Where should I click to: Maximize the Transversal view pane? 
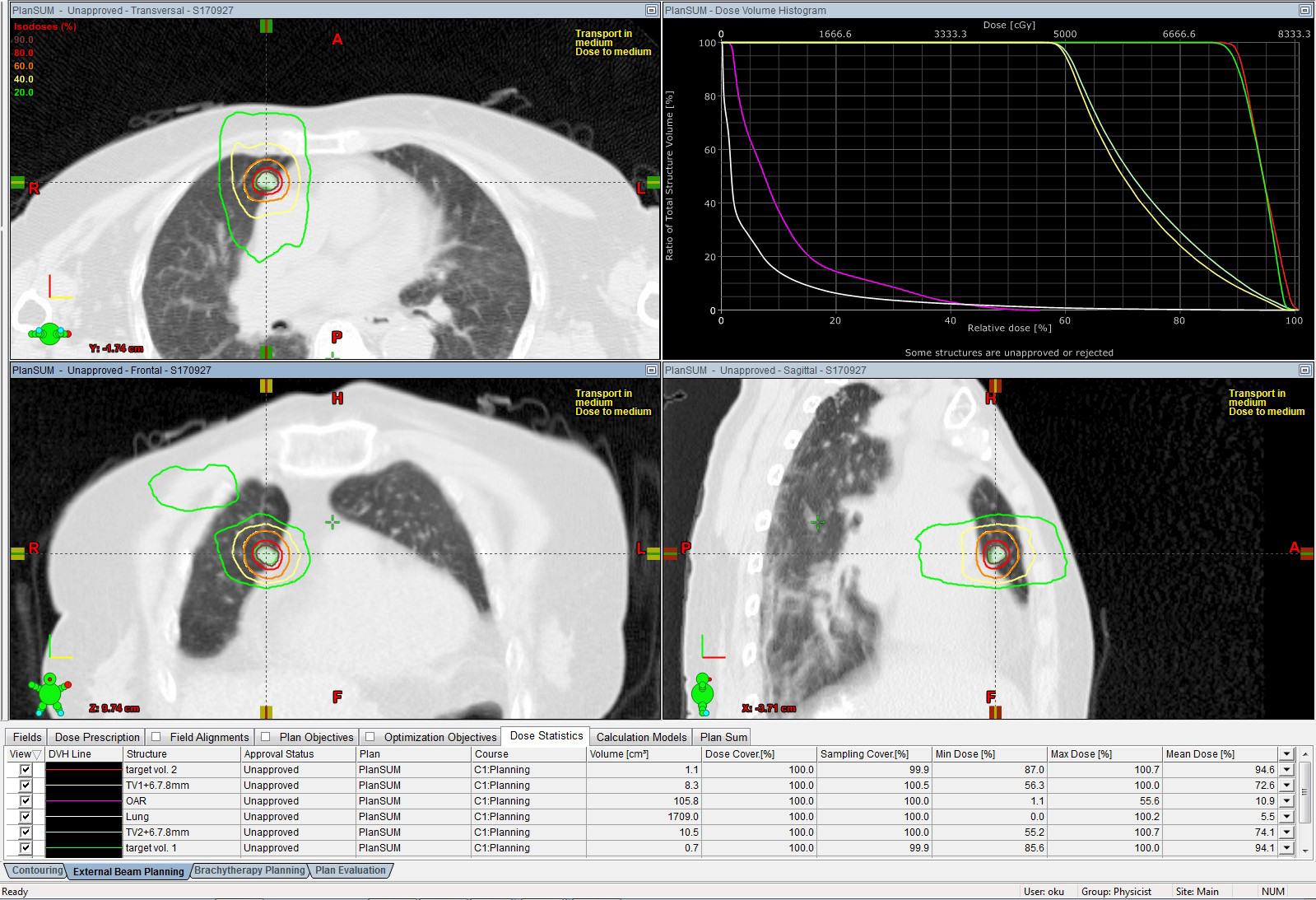[651, 11]
